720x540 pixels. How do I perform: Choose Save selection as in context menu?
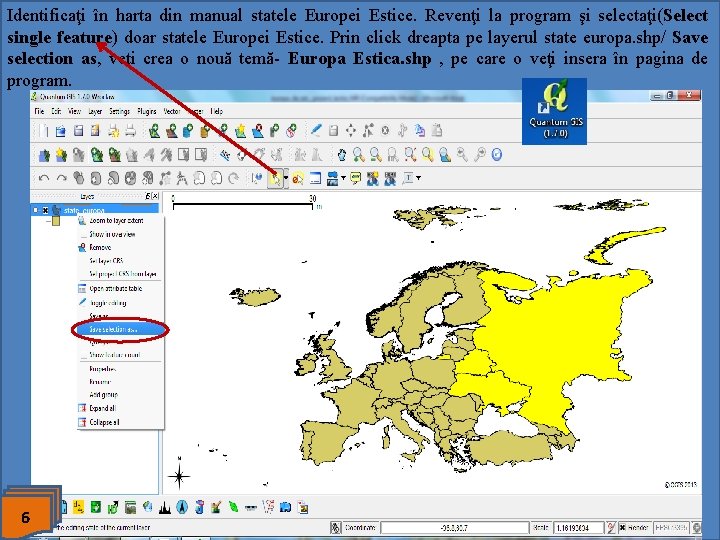(x=118, y=329)
